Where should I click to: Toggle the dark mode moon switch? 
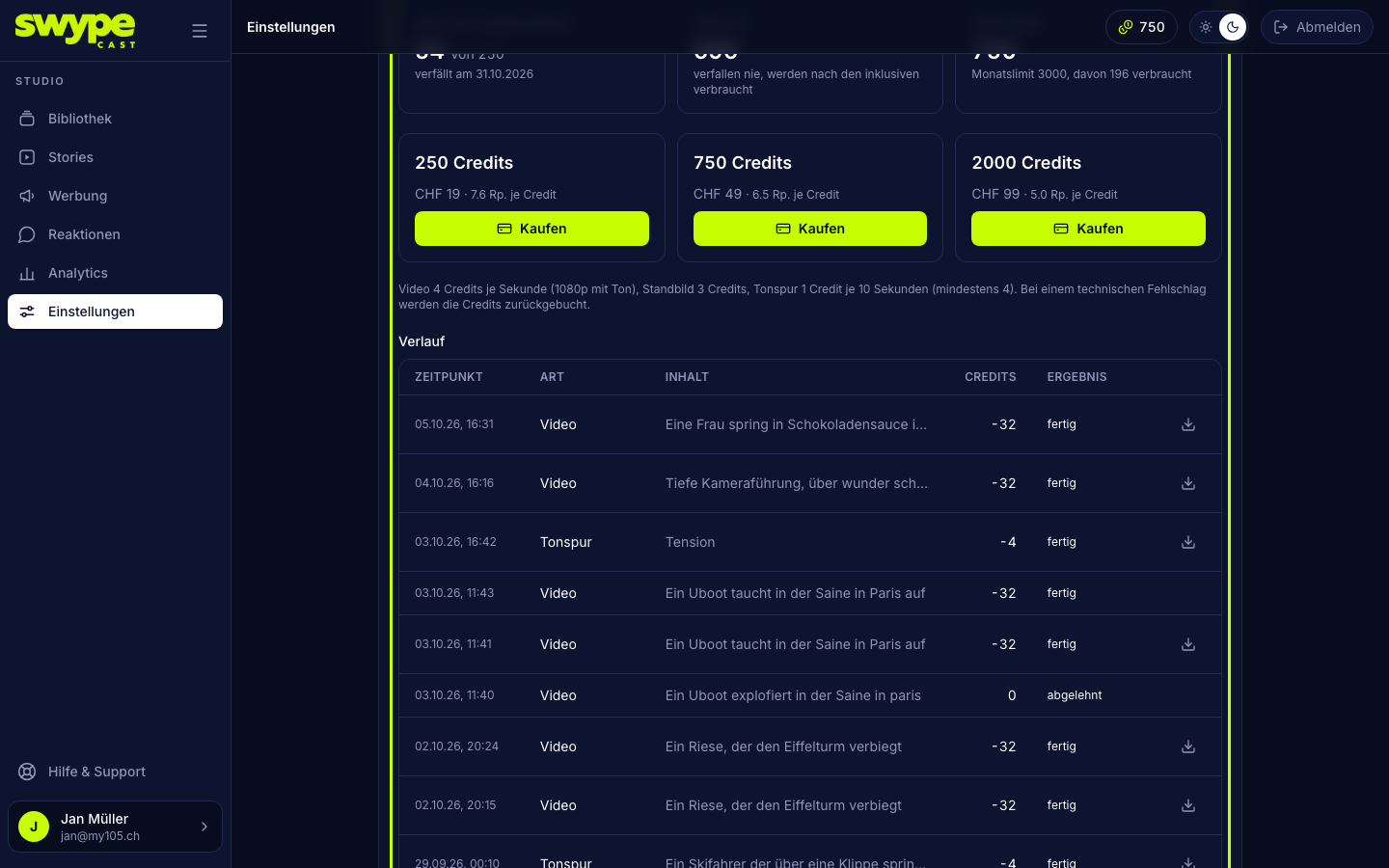pyautogui.click(x=1233, y=27)
